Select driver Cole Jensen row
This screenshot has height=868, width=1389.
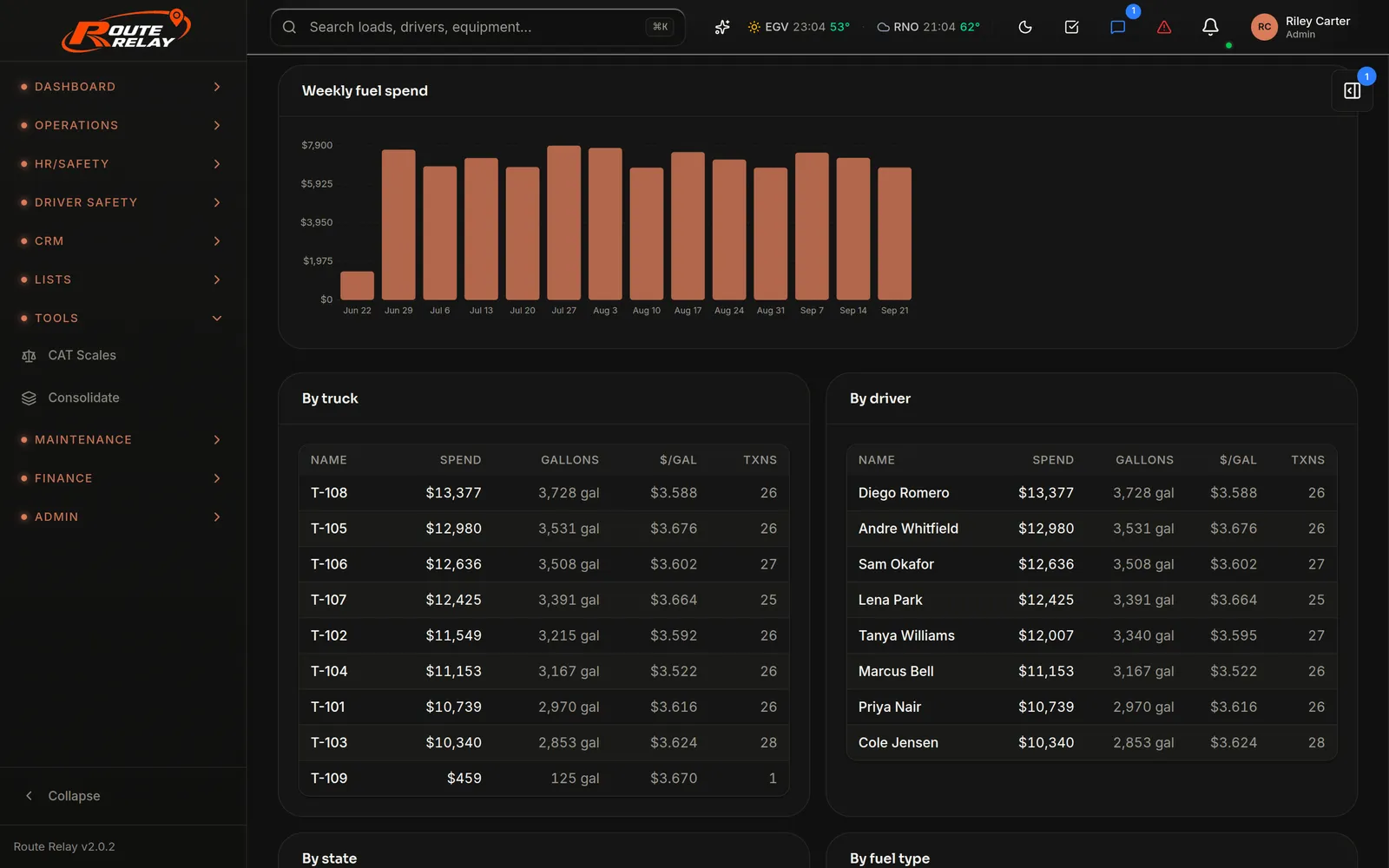[x=1091, y=743]
